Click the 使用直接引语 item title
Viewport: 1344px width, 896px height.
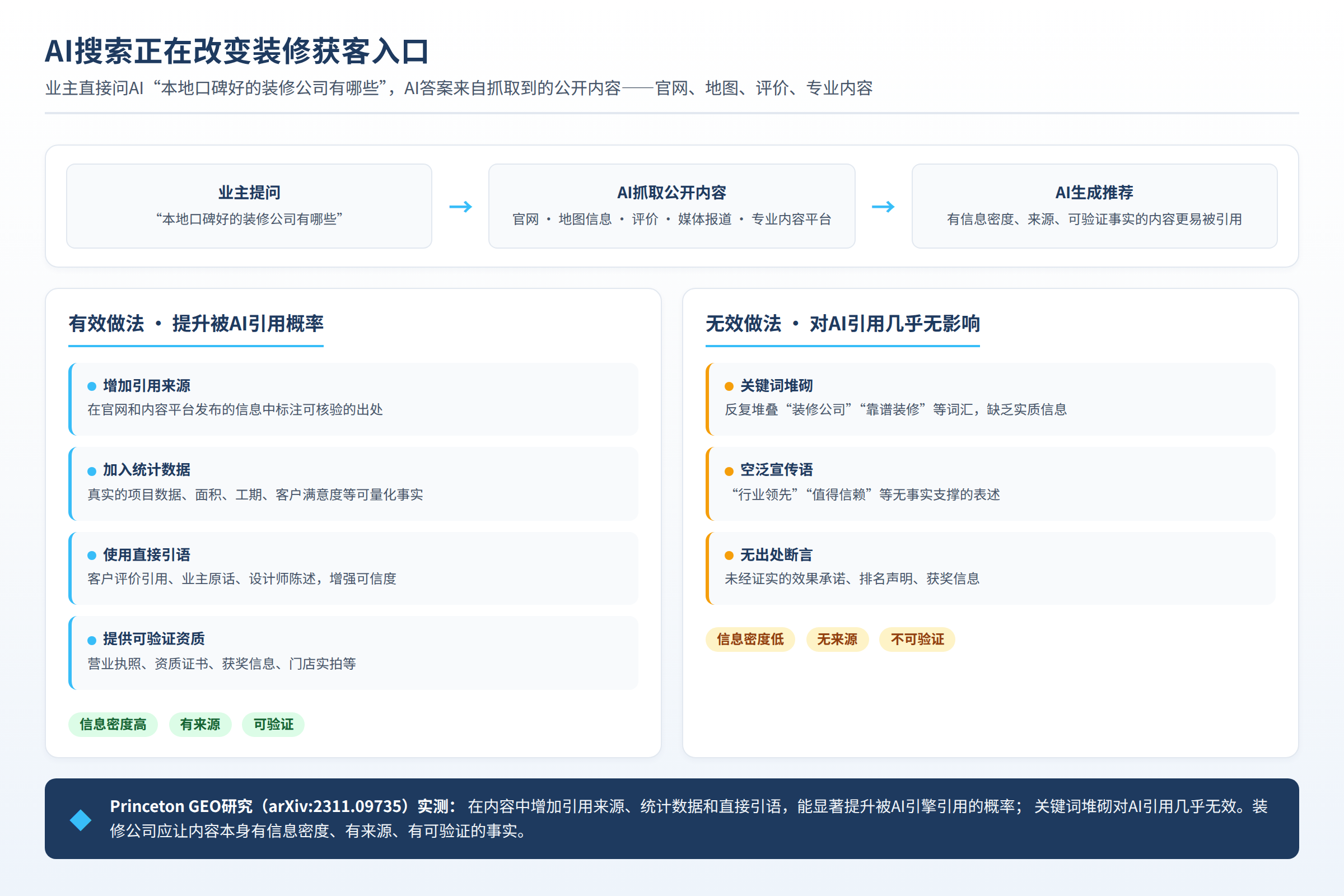(x=147, y=554)
